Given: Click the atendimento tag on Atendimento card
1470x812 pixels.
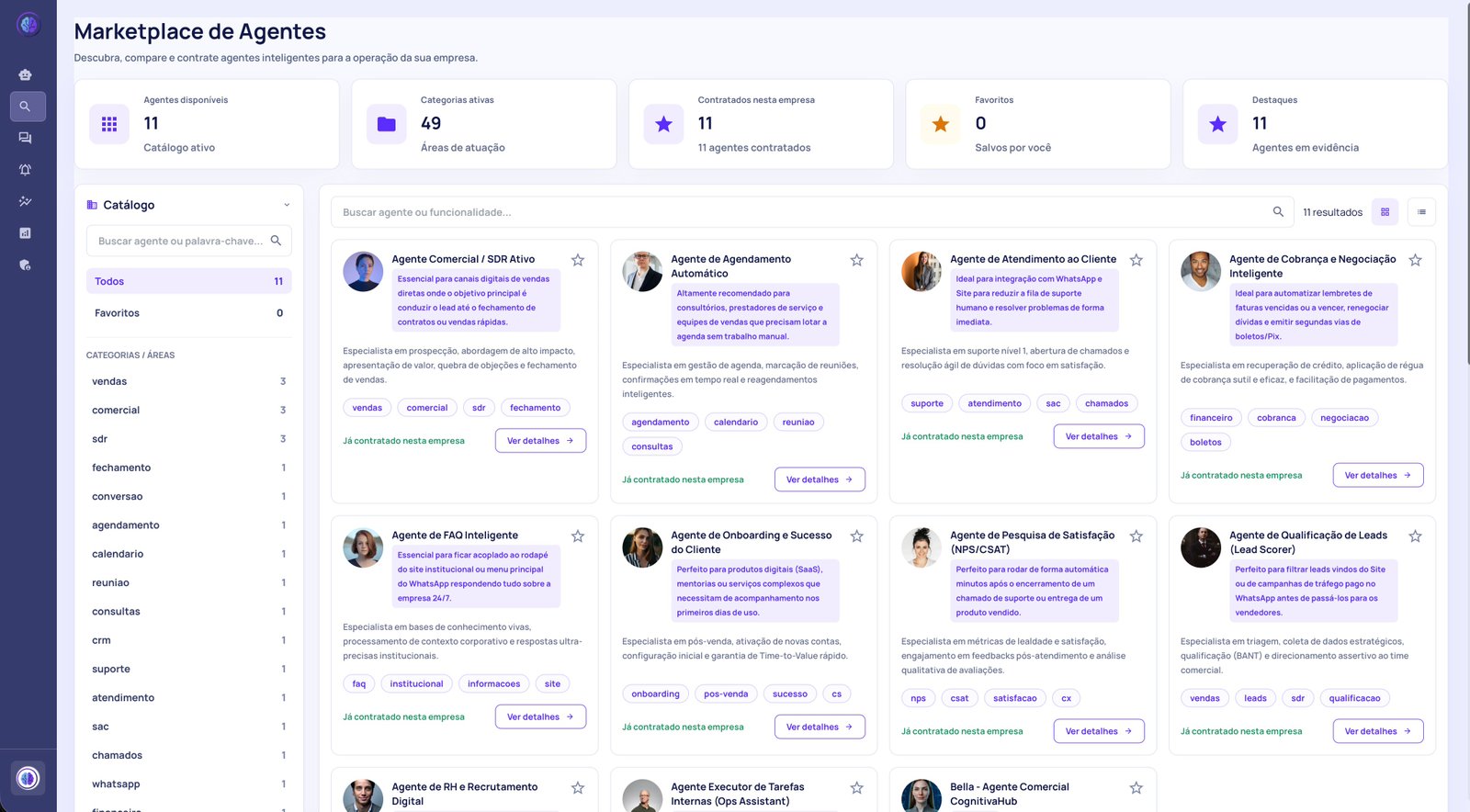Looking at the screenshot, I should click(x=995, y=403).
